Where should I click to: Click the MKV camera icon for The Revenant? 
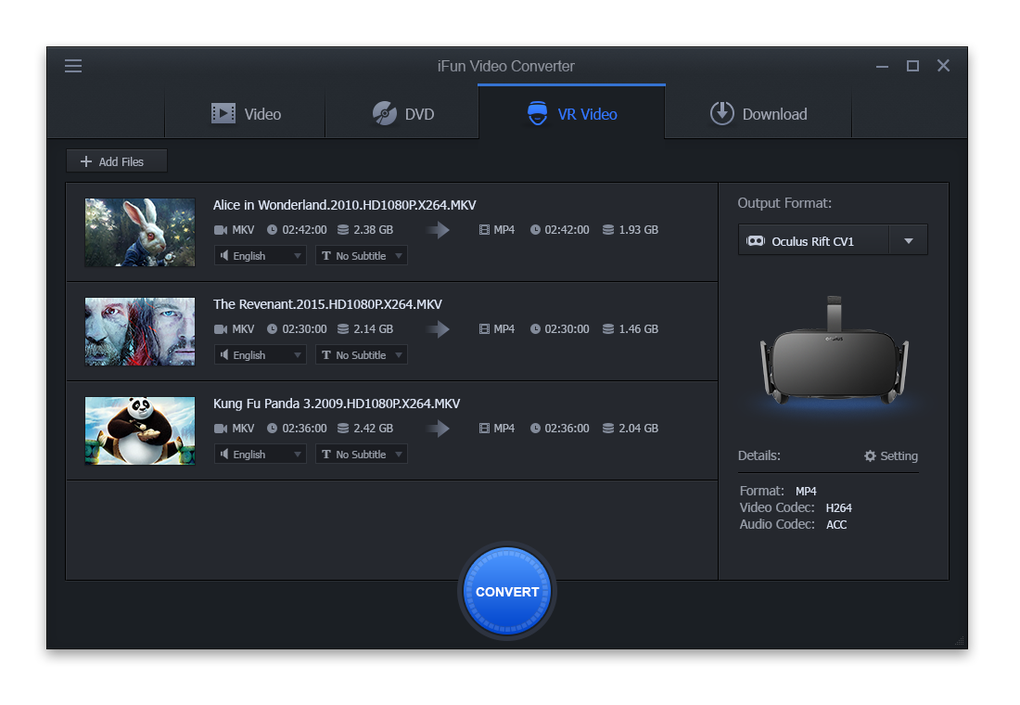221,329
